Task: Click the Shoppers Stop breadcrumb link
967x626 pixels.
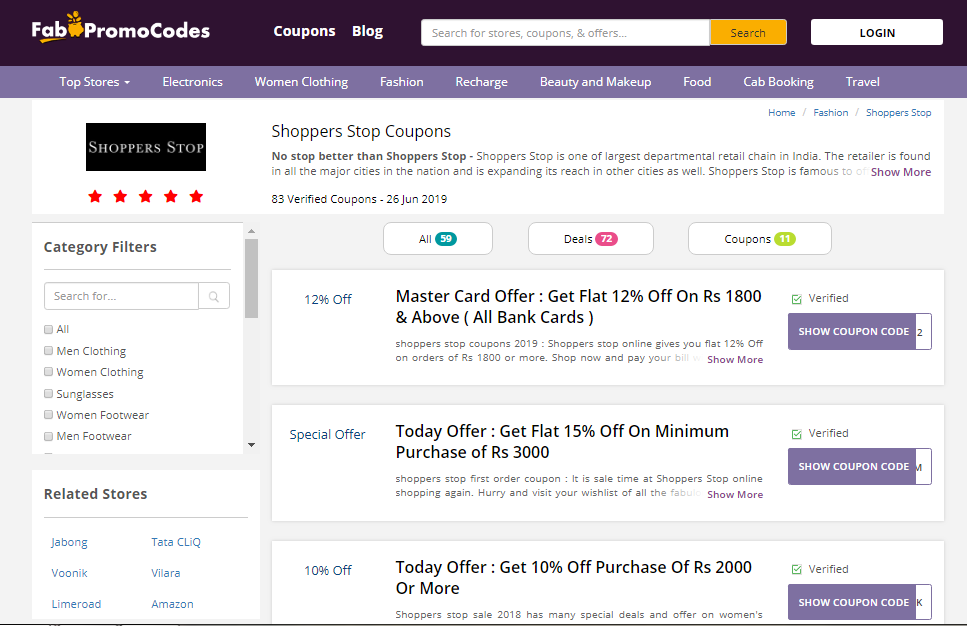Action: [x=898, y=112]
